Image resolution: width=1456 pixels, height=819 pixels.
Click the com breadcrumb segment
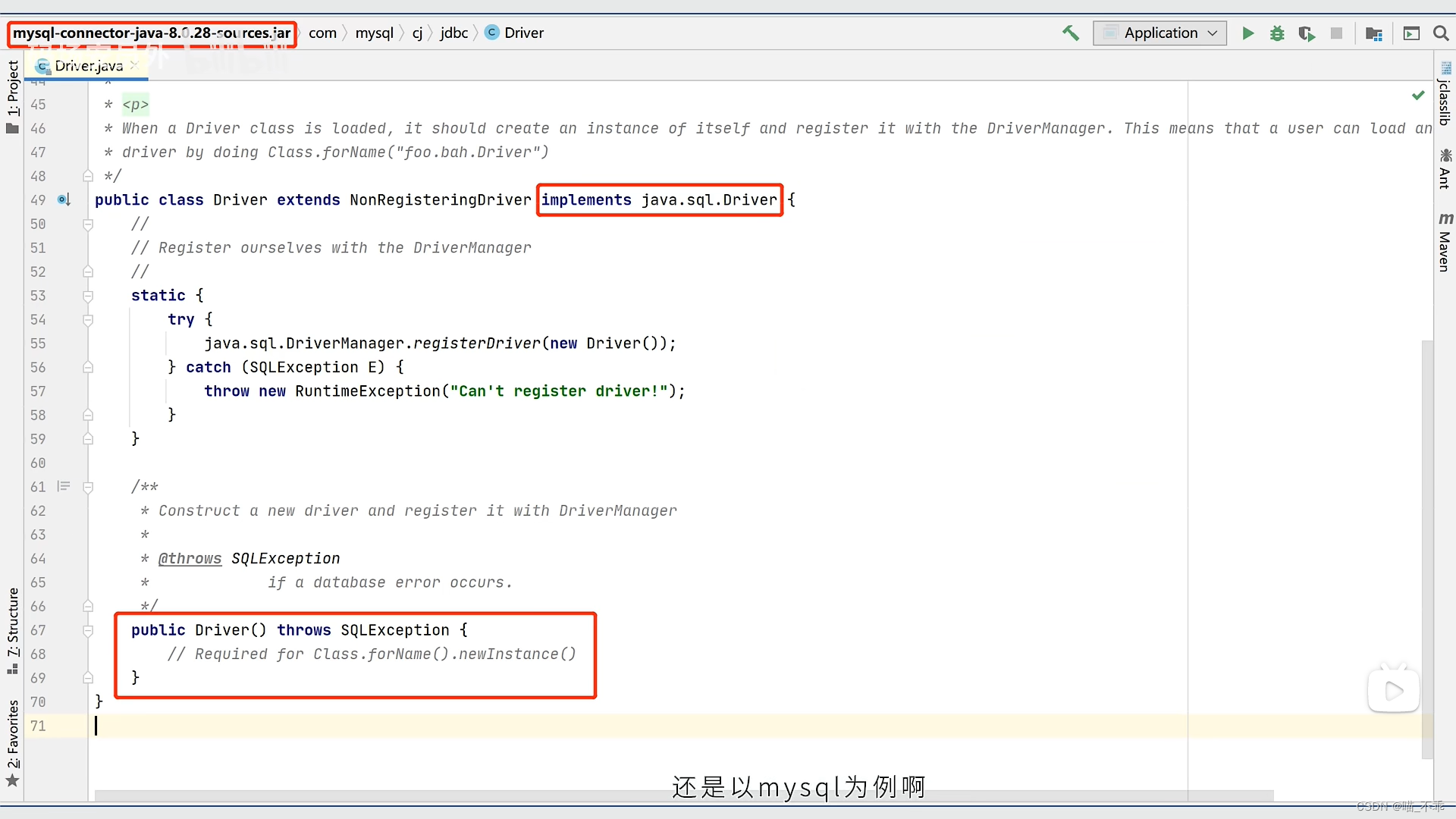coord(322,33)
